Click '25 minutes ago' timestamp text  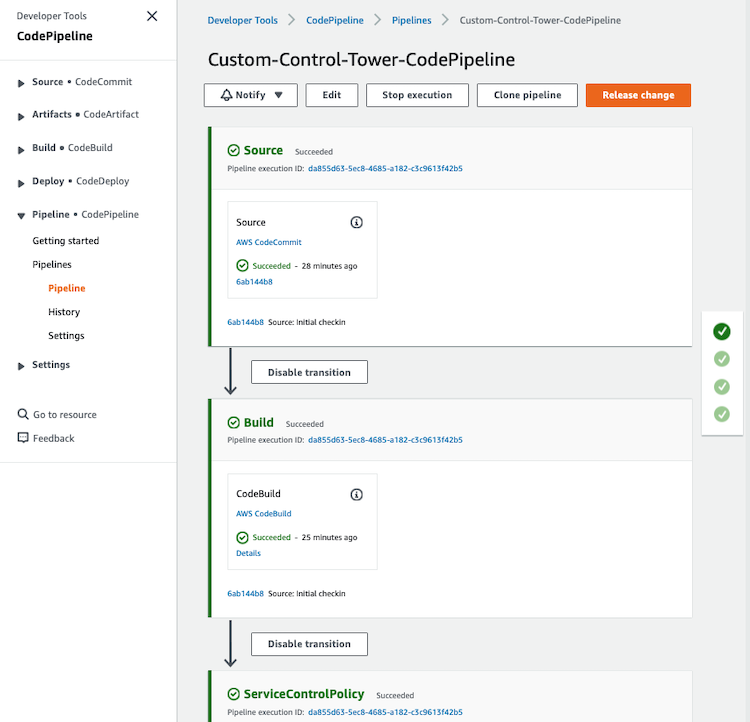pyautogui.click(x=329, y=537)
